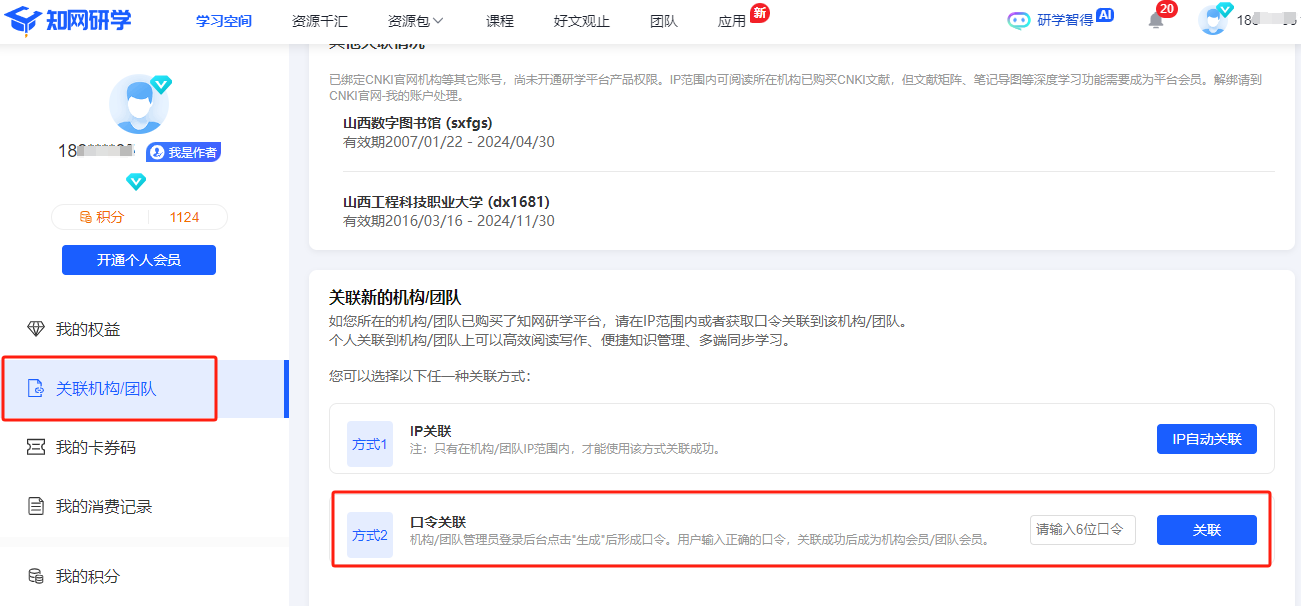Click the 我的积分 coins icon
This screenshot has width=1301, height=606.
click(36, 576)
